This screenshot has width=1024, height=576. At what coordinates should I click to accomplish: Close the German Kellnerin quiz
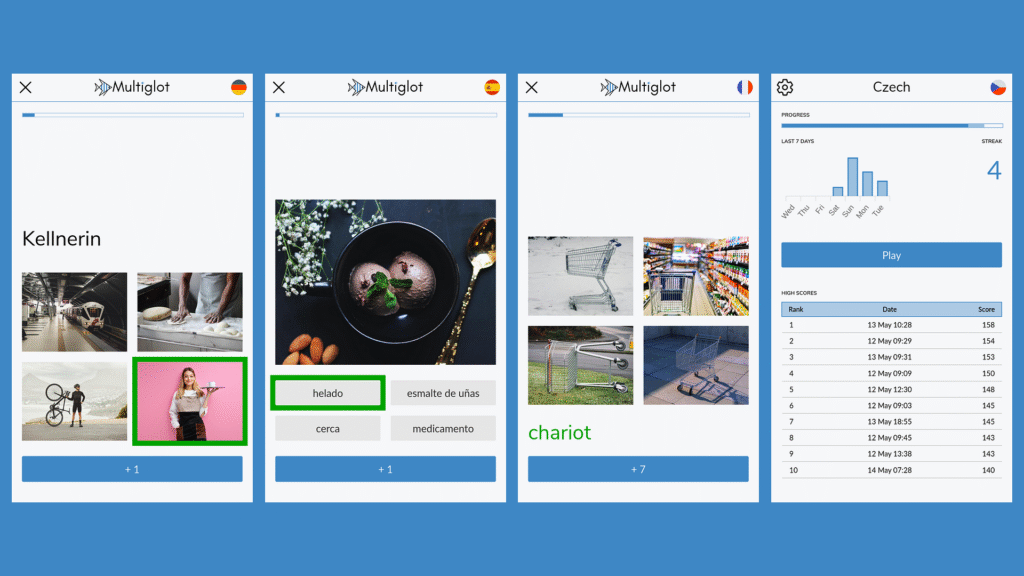(x=25, y=87)
